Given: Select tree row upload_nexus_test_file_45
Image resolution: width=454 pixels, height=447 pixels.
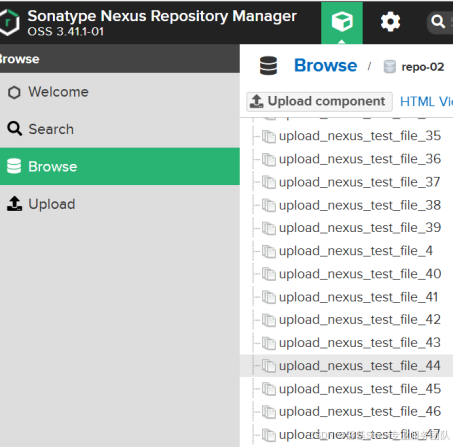Looking at the screenshot, I should coord(347,389).
